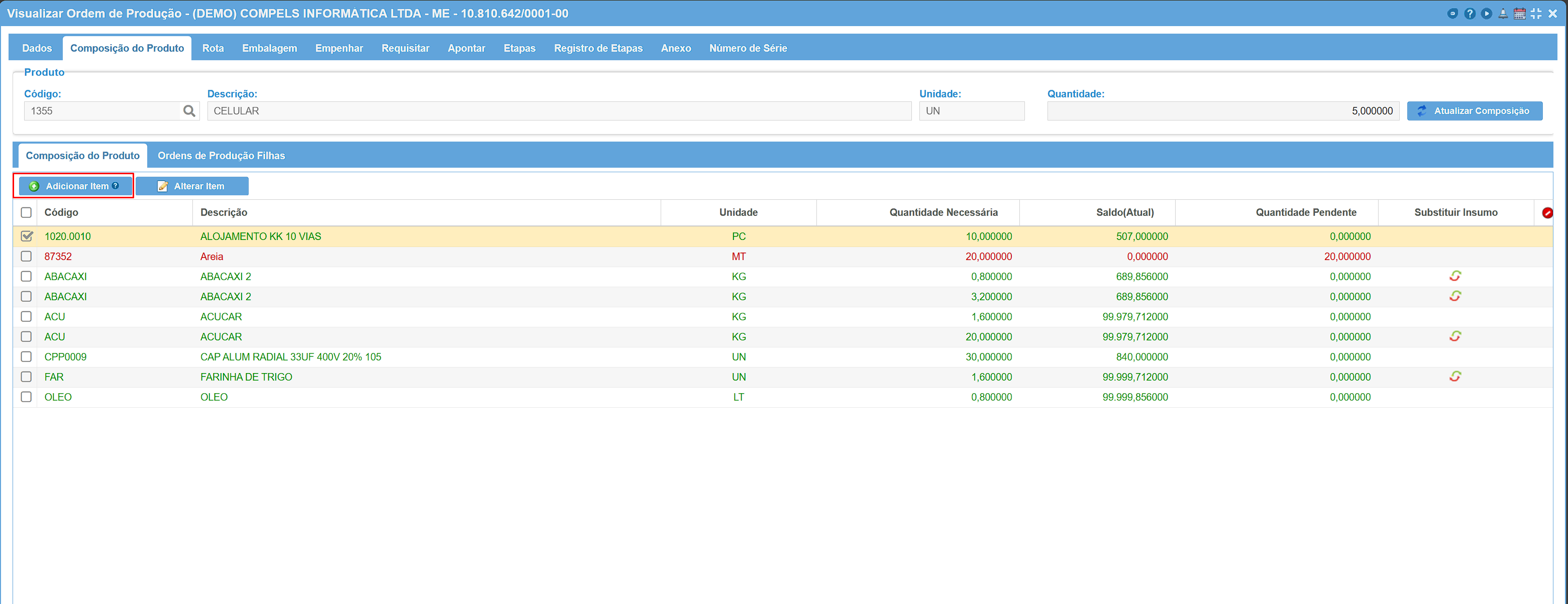Click the red delete icon in table header

[1547, 212]
